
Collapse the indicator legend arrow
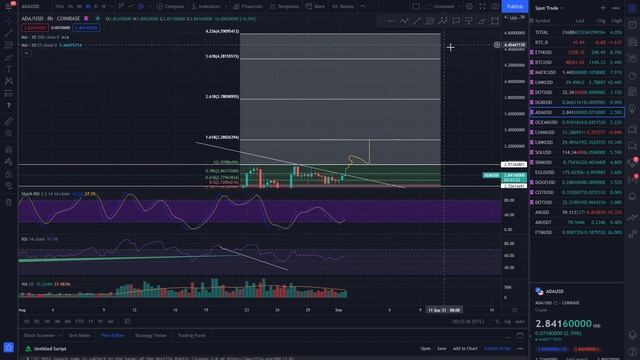pyautogui.click(x=26, y=53)
